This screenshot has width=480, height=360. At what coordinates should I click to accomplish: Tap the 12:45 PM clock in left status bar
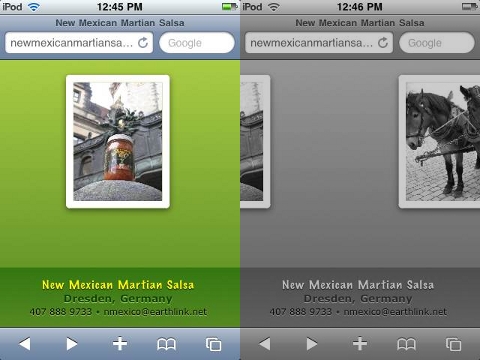pos(120,7)
